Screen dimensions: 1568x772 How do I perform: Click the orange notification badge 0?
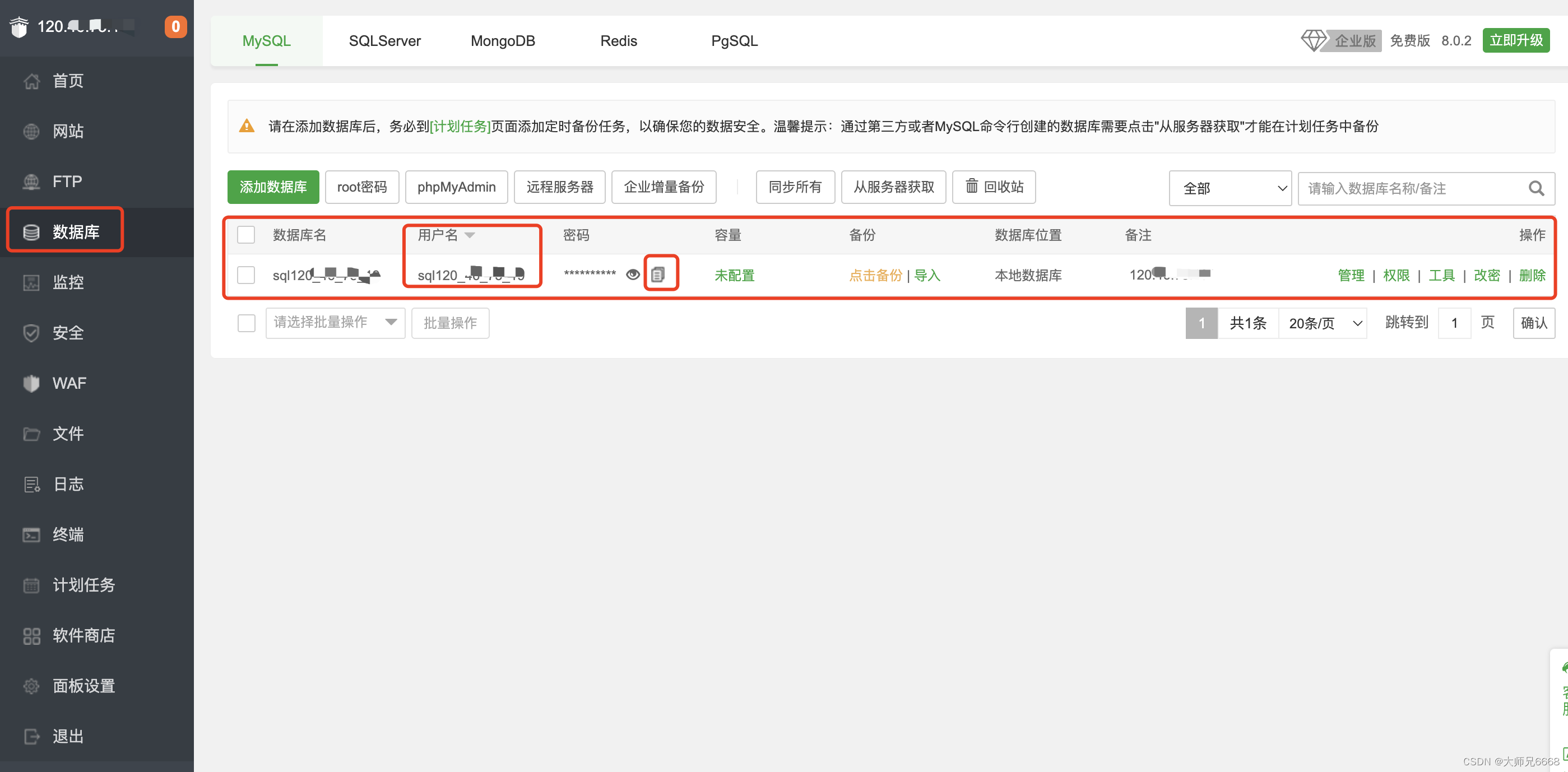coord(175,27)
